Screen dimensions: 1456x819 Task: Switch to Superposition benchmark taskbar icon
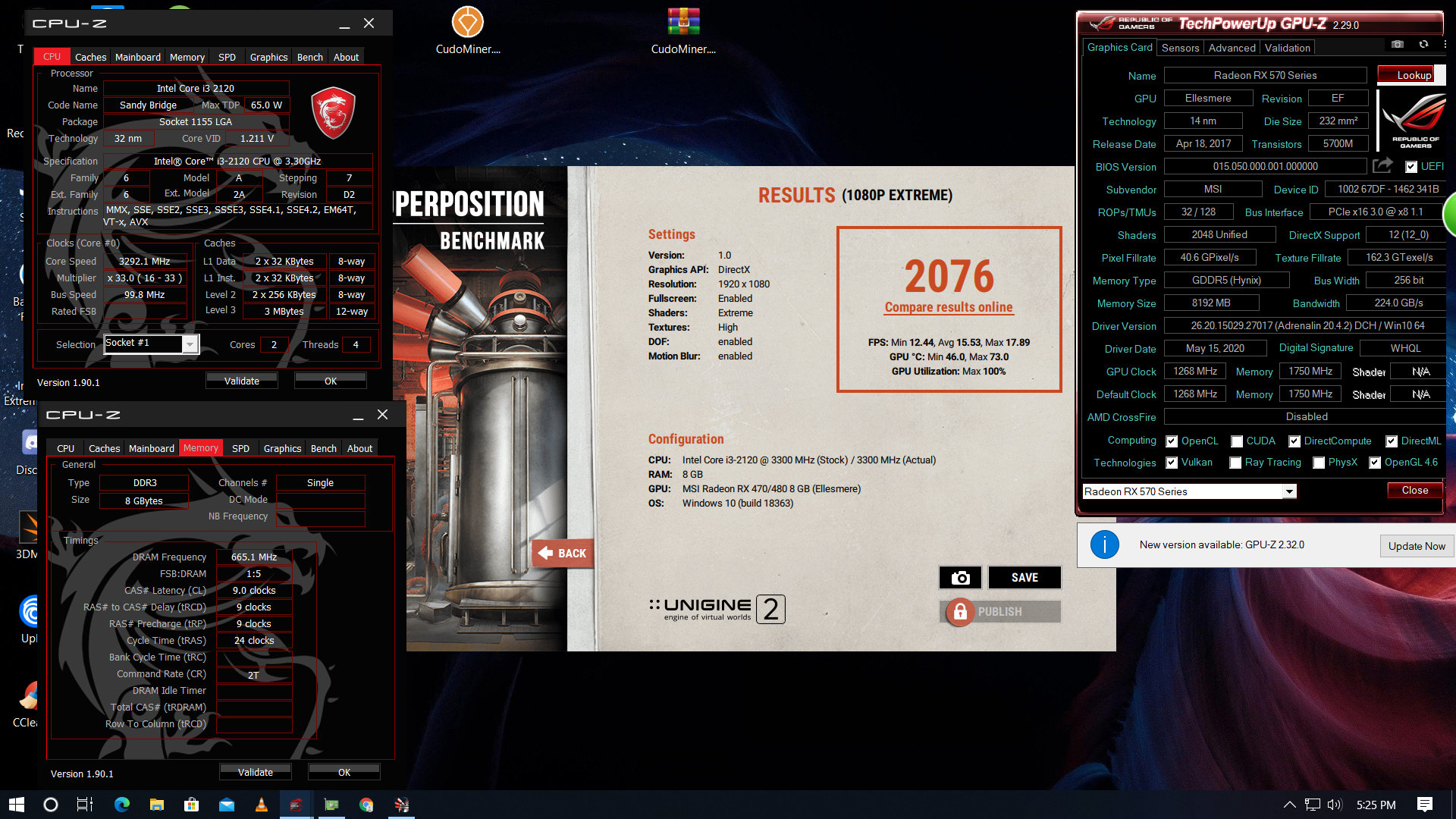pyautogui.click(x=401, y=805)
